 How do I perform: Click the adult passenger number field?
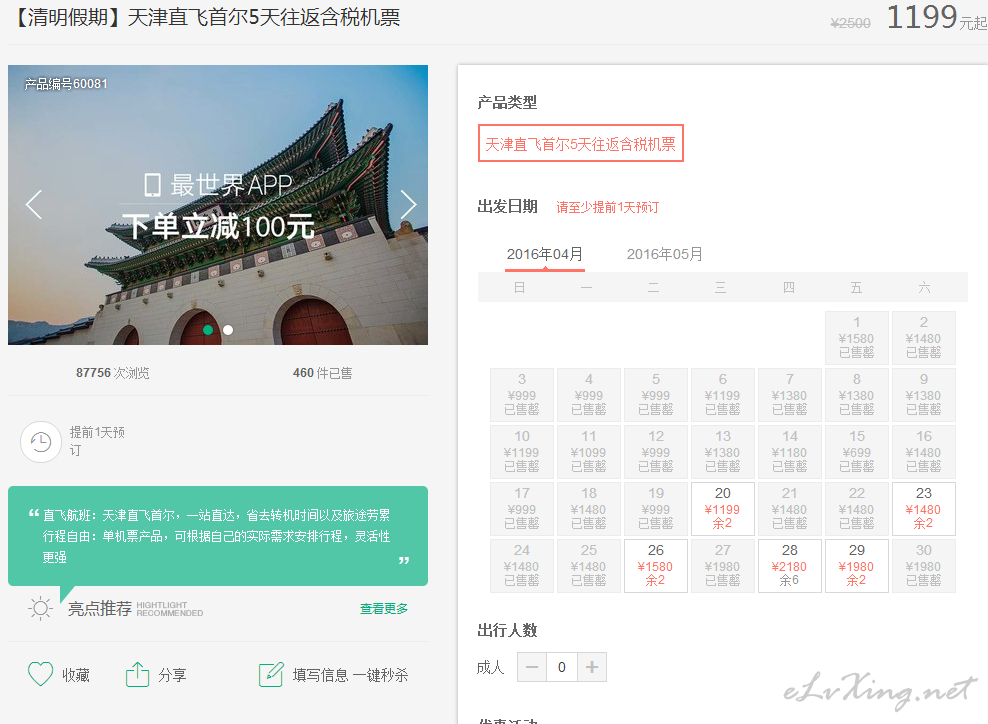pos(562,667)
